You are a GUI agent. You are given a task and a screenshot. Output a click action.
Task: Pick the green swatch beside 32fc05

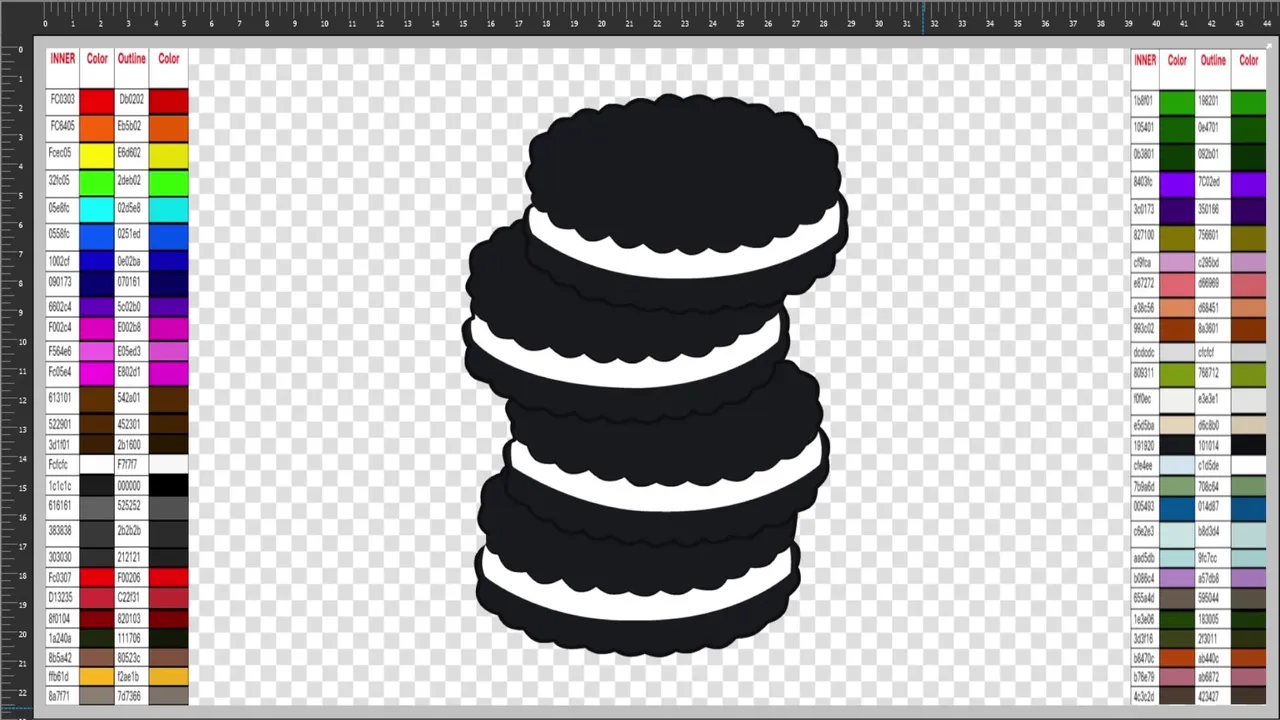coord(97,181)
